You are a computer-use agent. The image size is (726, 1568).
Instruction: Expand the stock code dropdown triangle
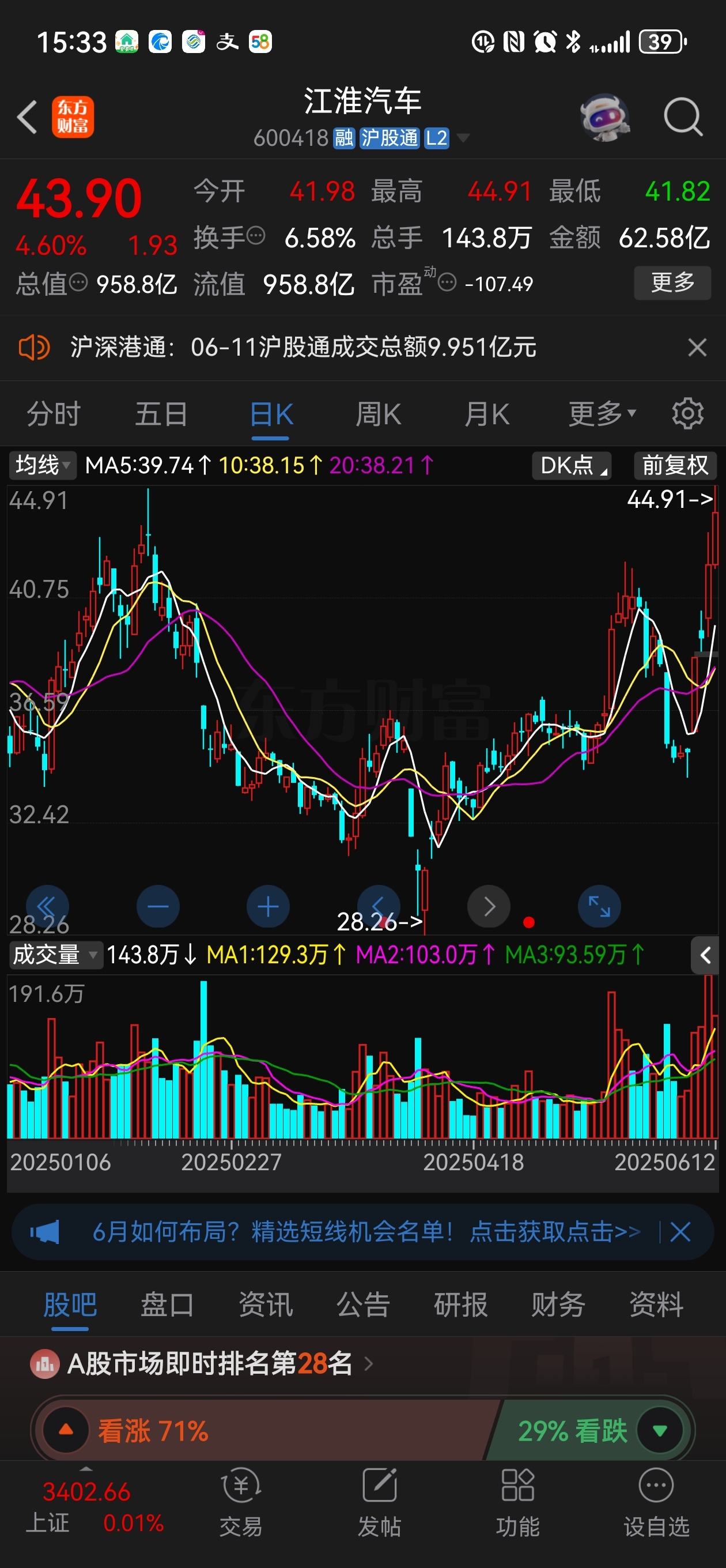click(x=463, y=138)
